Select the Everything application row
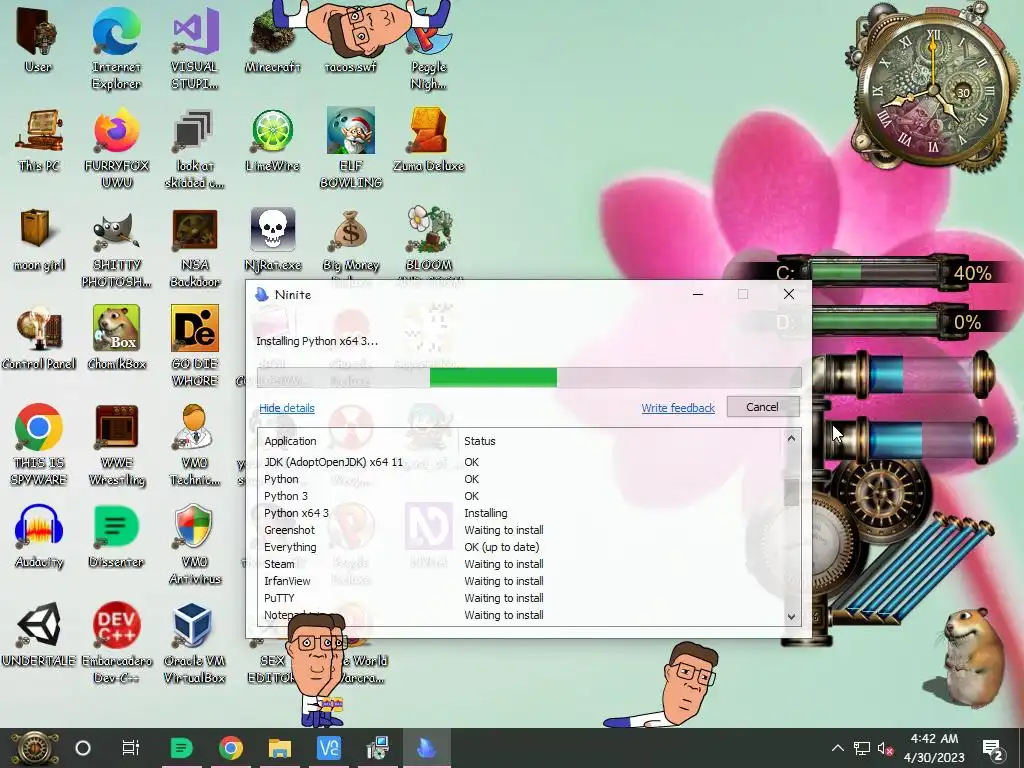1024x768 pixels. coord(521,547)
